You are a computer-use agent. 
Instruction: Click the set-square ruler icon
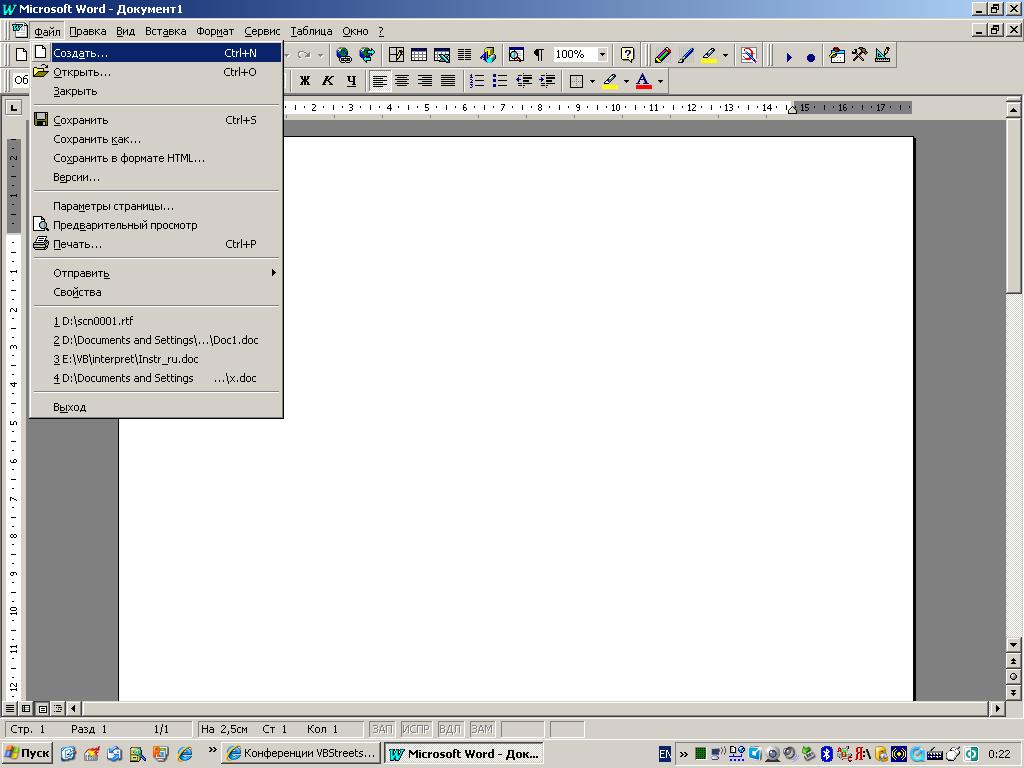pyautogui.click(x=882, y=55)
